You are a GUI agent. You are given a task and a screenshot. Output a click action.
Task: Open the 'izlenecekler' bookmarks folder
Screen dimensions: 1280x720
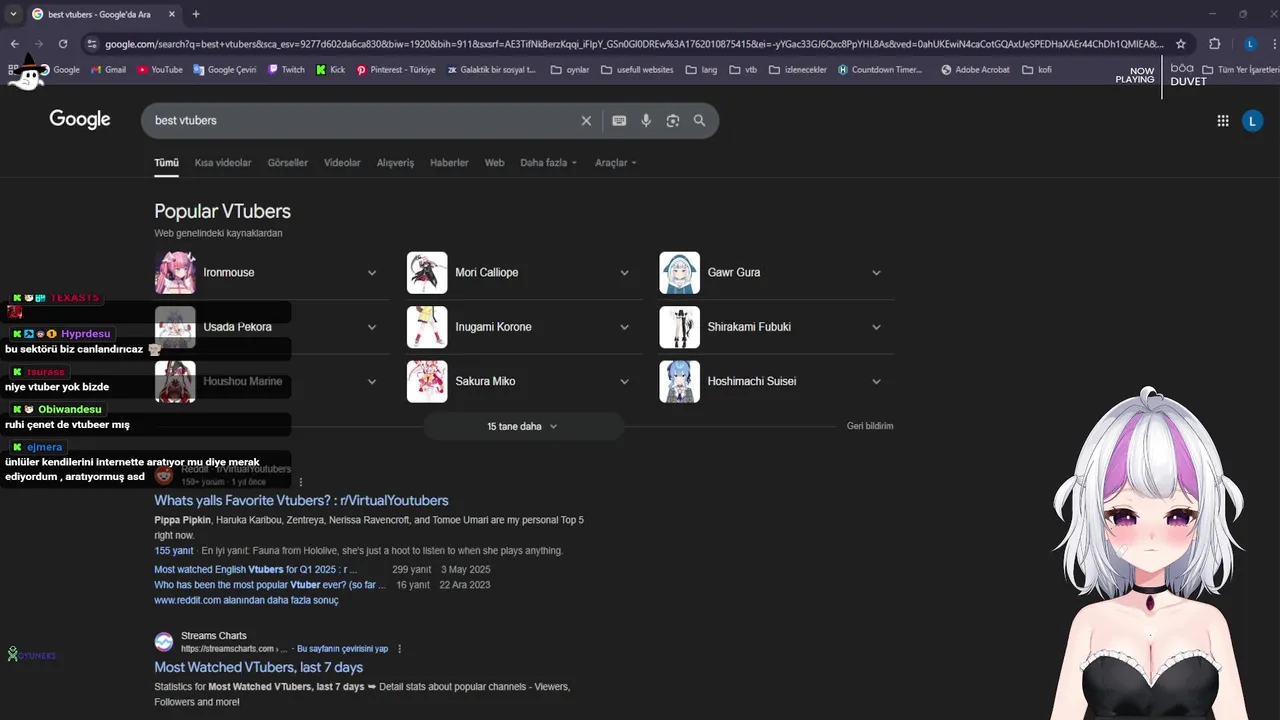[x=797, y=70]
